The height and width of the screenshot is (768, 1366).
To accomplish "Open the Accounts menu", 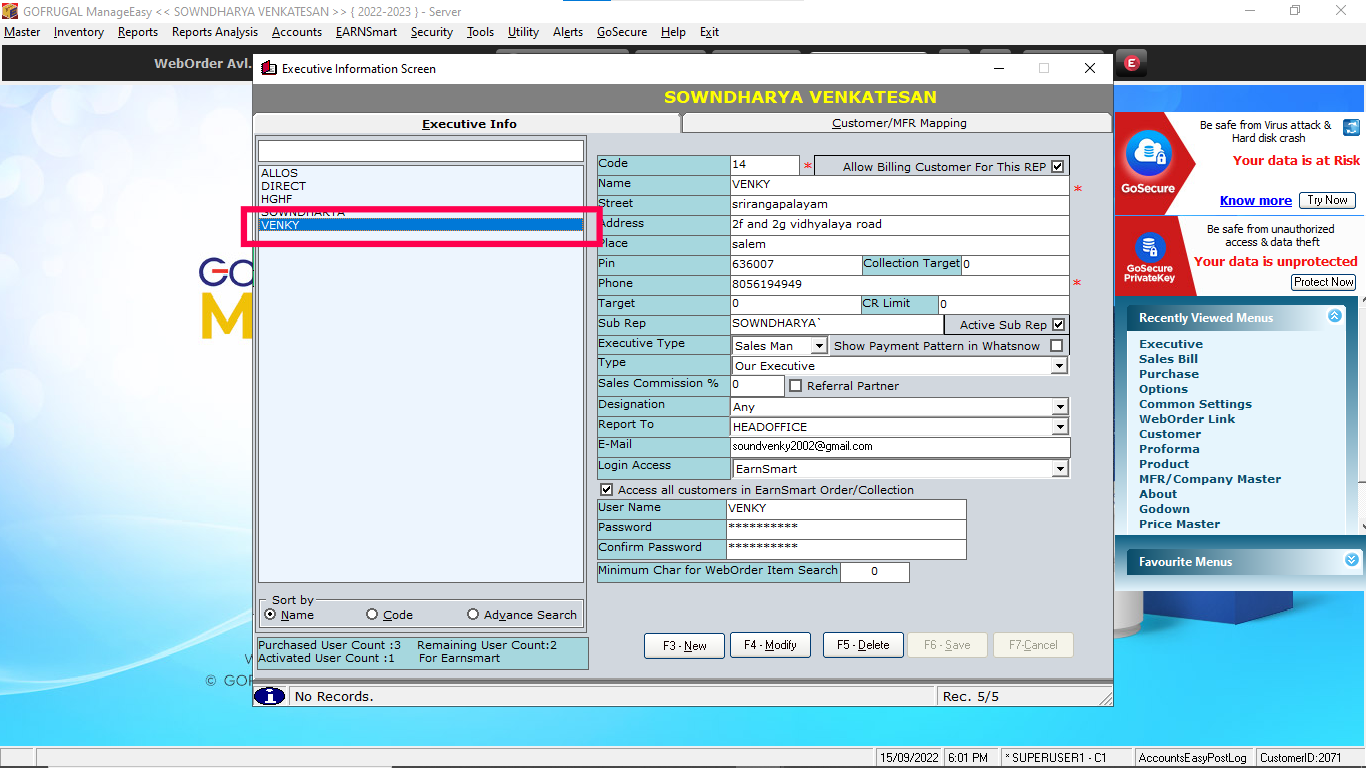I will pyautogui.click(x=297, y=32).
